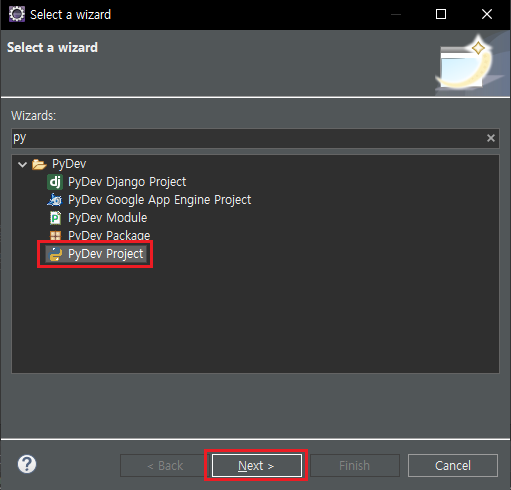Close the Select a wizard dialog
This screenshot has width=511, height=490.
[487, 14]
